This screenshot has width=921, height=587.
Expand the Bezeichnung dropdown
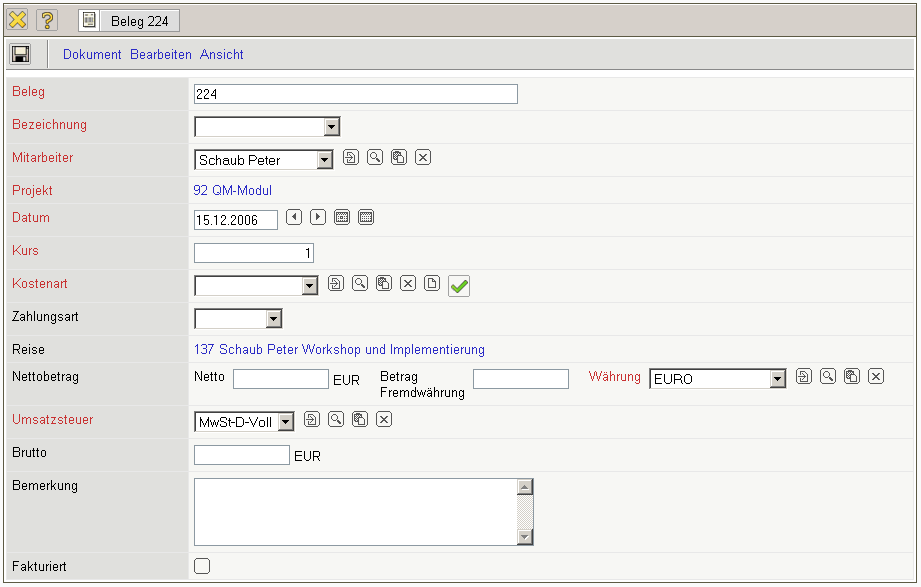click(x=332, y=127)
